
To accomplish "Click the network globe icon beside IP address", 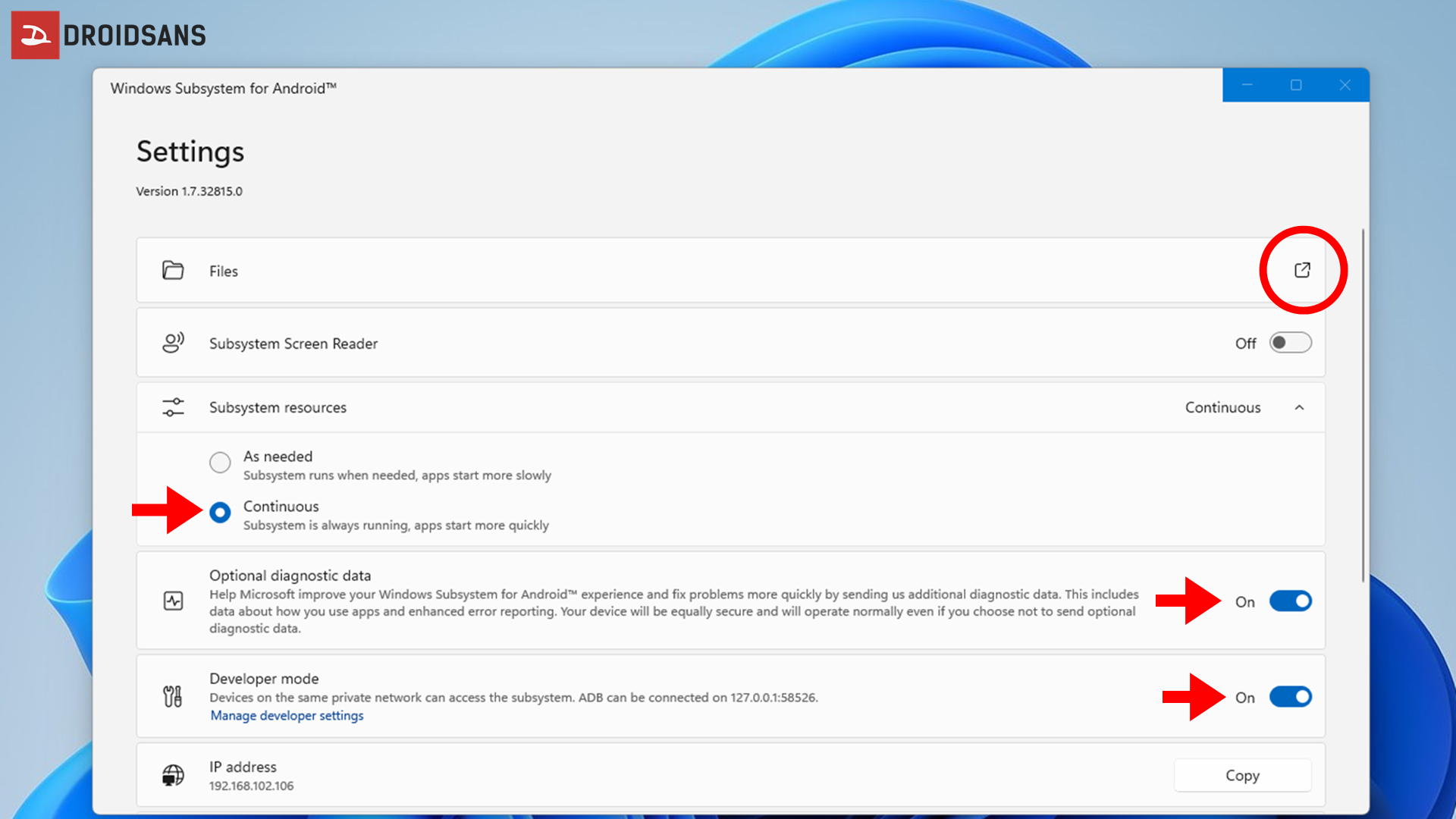I will click(x=173, y=774).
